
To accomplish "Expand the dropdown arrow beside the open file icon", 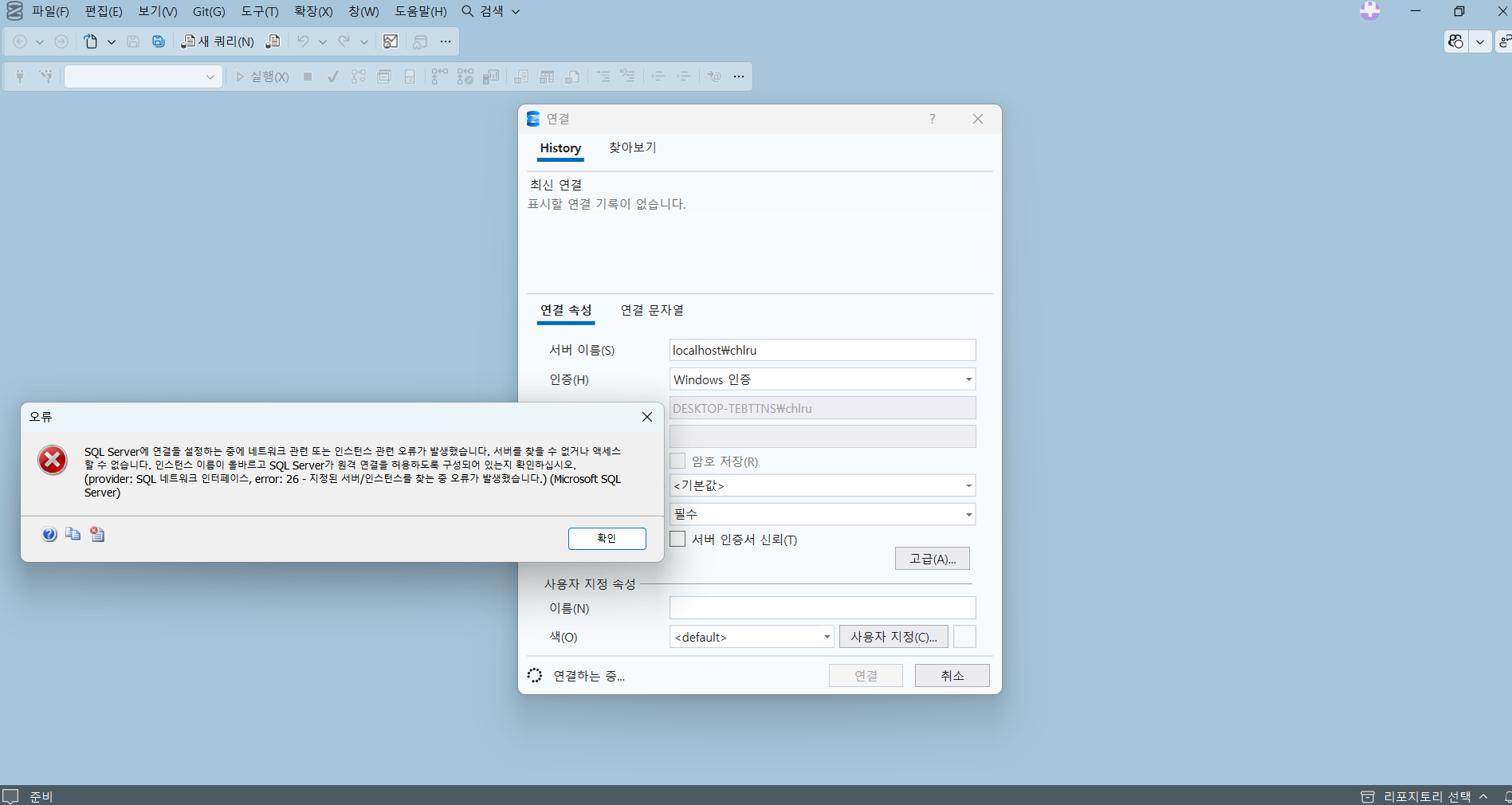I will [x=112, y=41].
